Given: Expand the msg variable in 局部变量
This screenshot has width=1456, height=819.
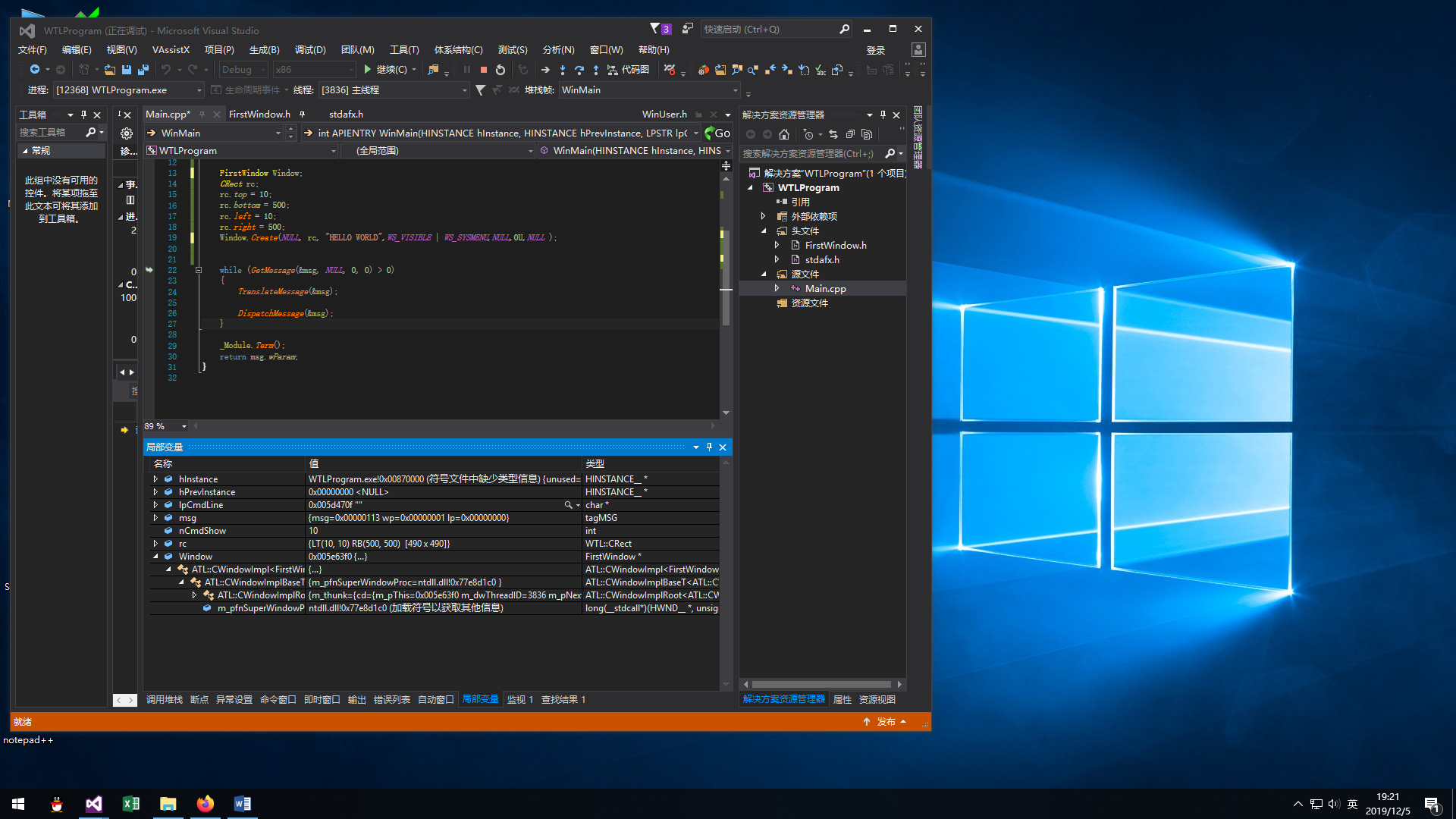Looking at the screenshot, I should 155,518.
